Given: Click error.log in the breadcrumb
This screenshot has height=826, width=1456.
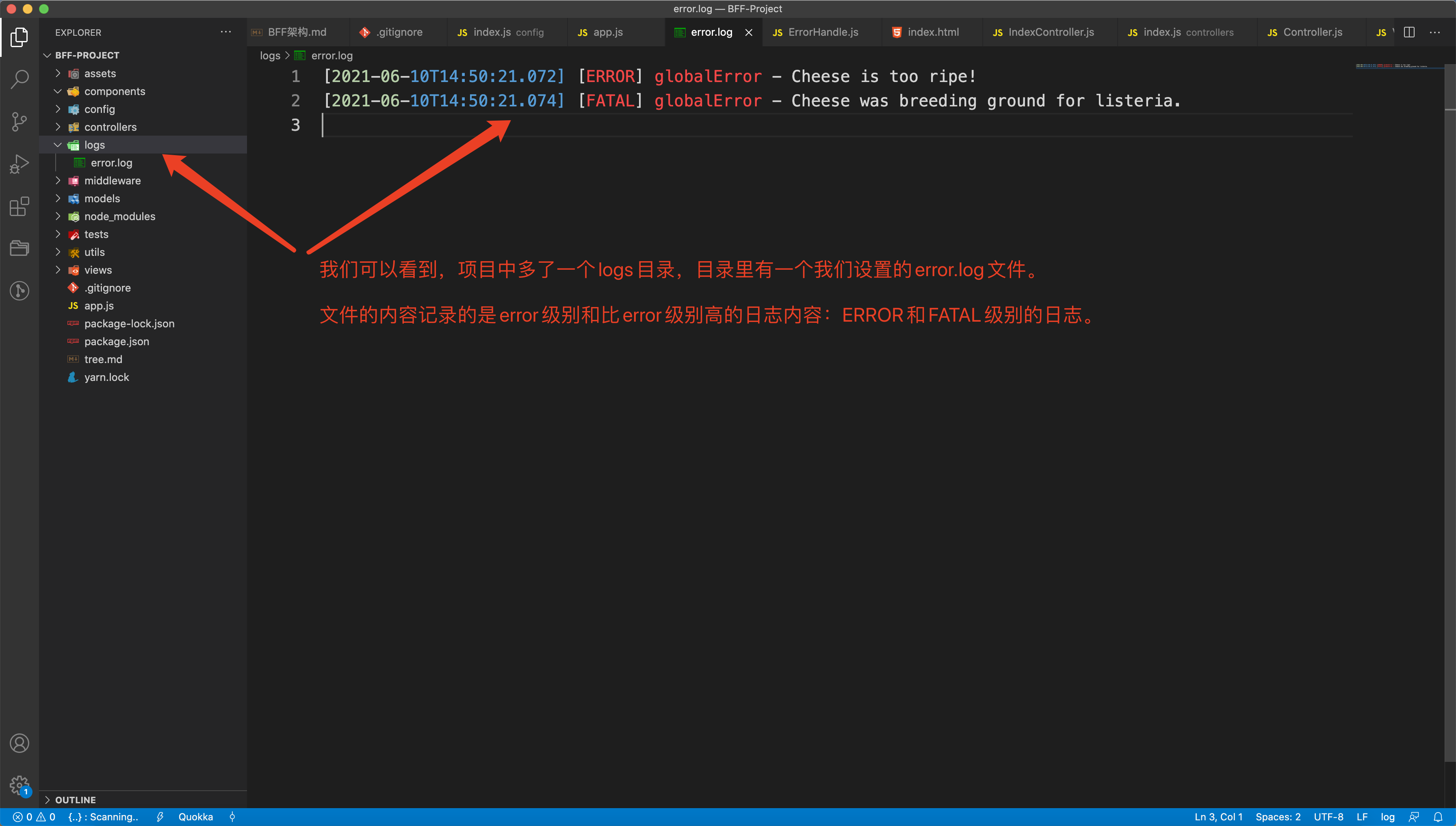Looking at the screenshot, I should (332, 56).
